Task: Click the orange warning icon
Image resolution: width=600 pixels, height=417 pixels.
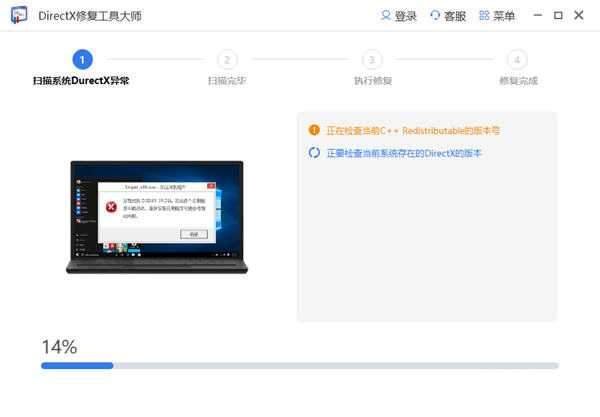Action: click(314, 130)
